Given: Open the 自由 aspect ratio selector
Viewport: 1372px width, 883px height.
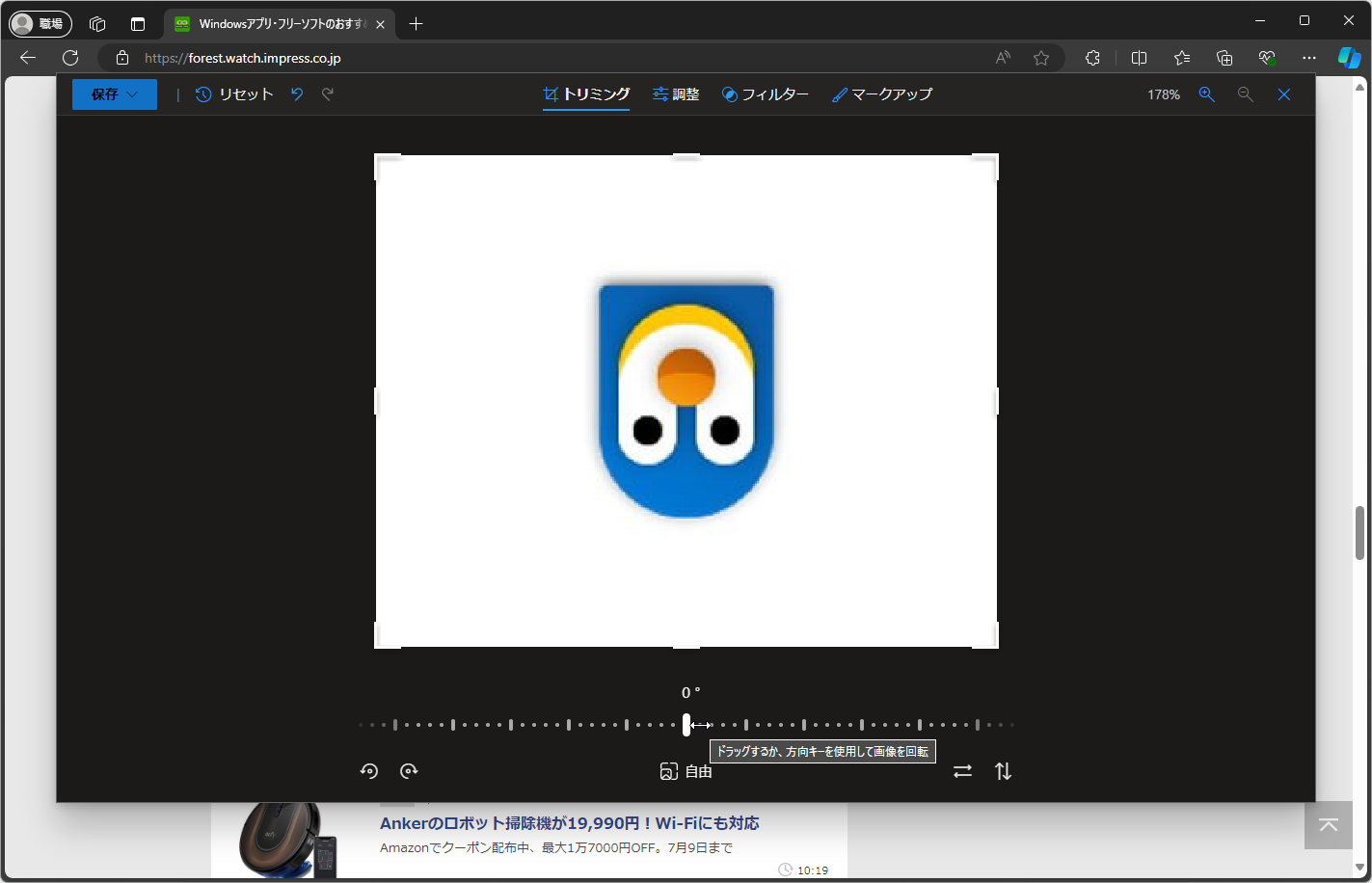Looking at the screenshot, I should click(x=686, y=770).
